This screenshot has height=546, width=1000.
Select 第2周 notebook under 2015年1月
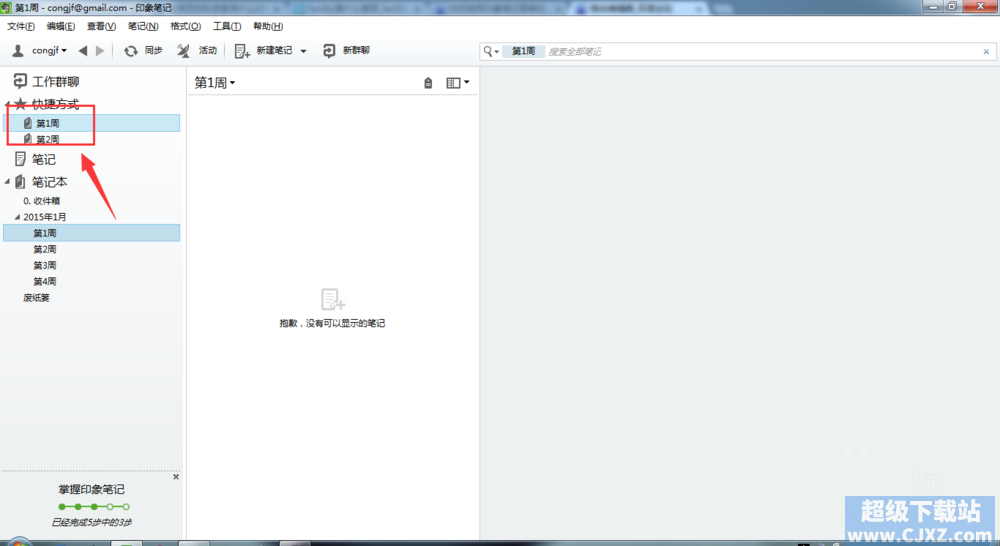tap(45, 249)
